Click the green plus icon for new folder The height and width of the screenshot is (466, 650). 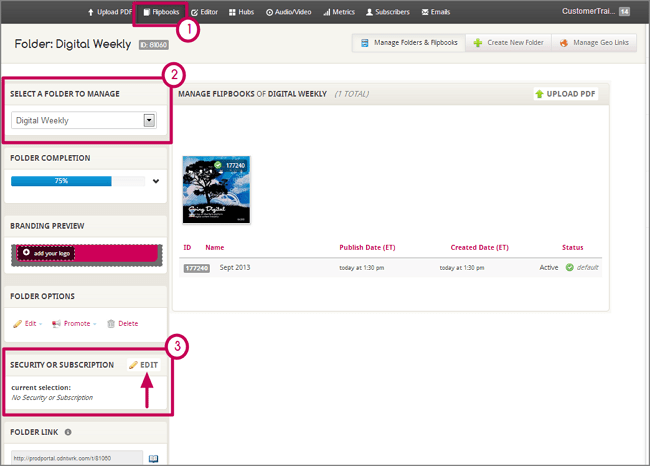[x=478, y=43]
